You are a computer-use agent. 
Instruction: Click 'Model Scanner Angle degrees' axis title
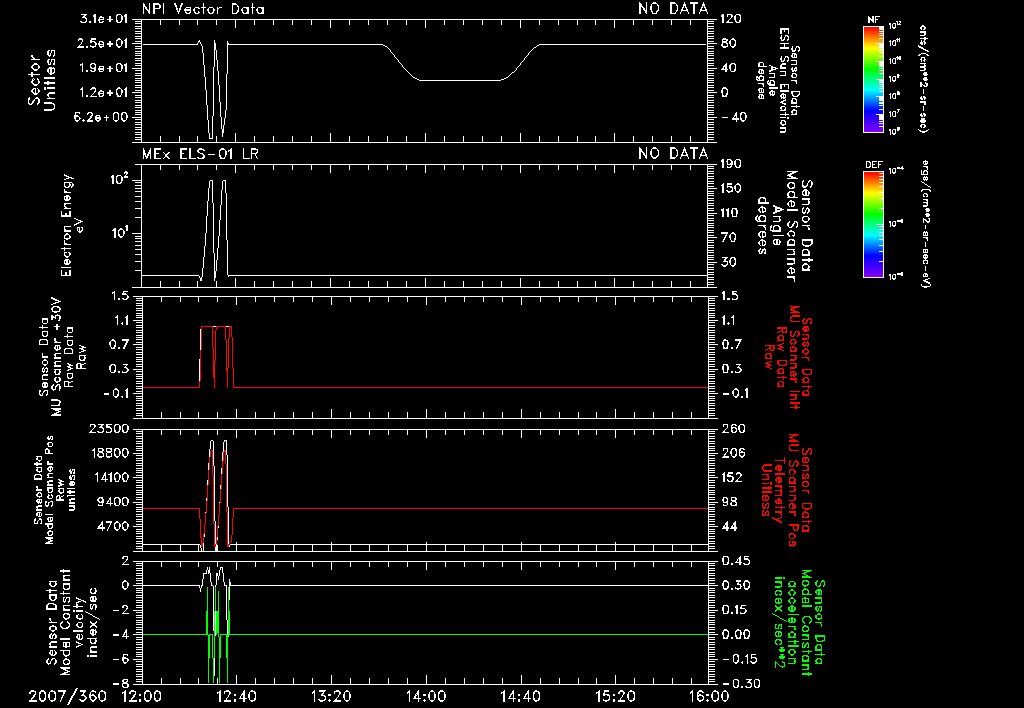(784, 226)
